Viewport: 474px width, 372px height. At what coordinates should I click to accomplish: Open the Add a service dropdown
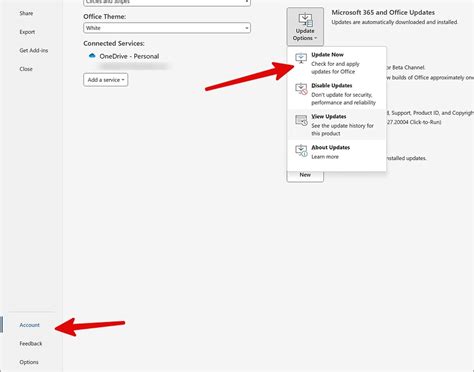[106, 80]
